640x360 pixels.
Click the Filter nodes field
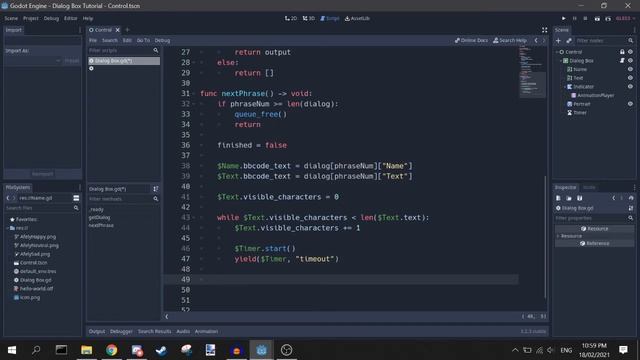604,40
